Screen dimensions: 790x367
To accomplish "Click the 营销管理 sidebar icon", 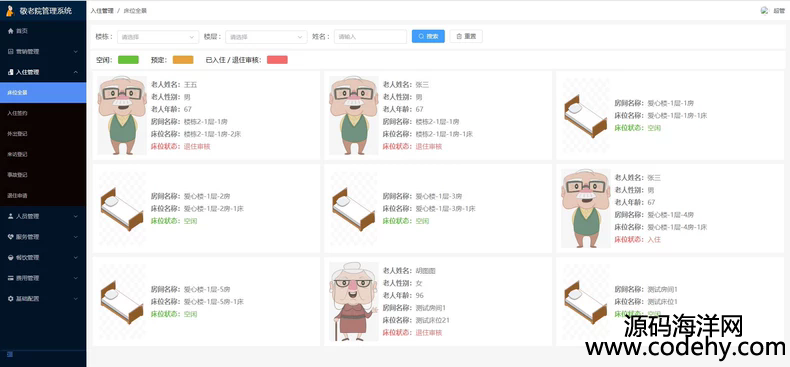I will point(11,51).
